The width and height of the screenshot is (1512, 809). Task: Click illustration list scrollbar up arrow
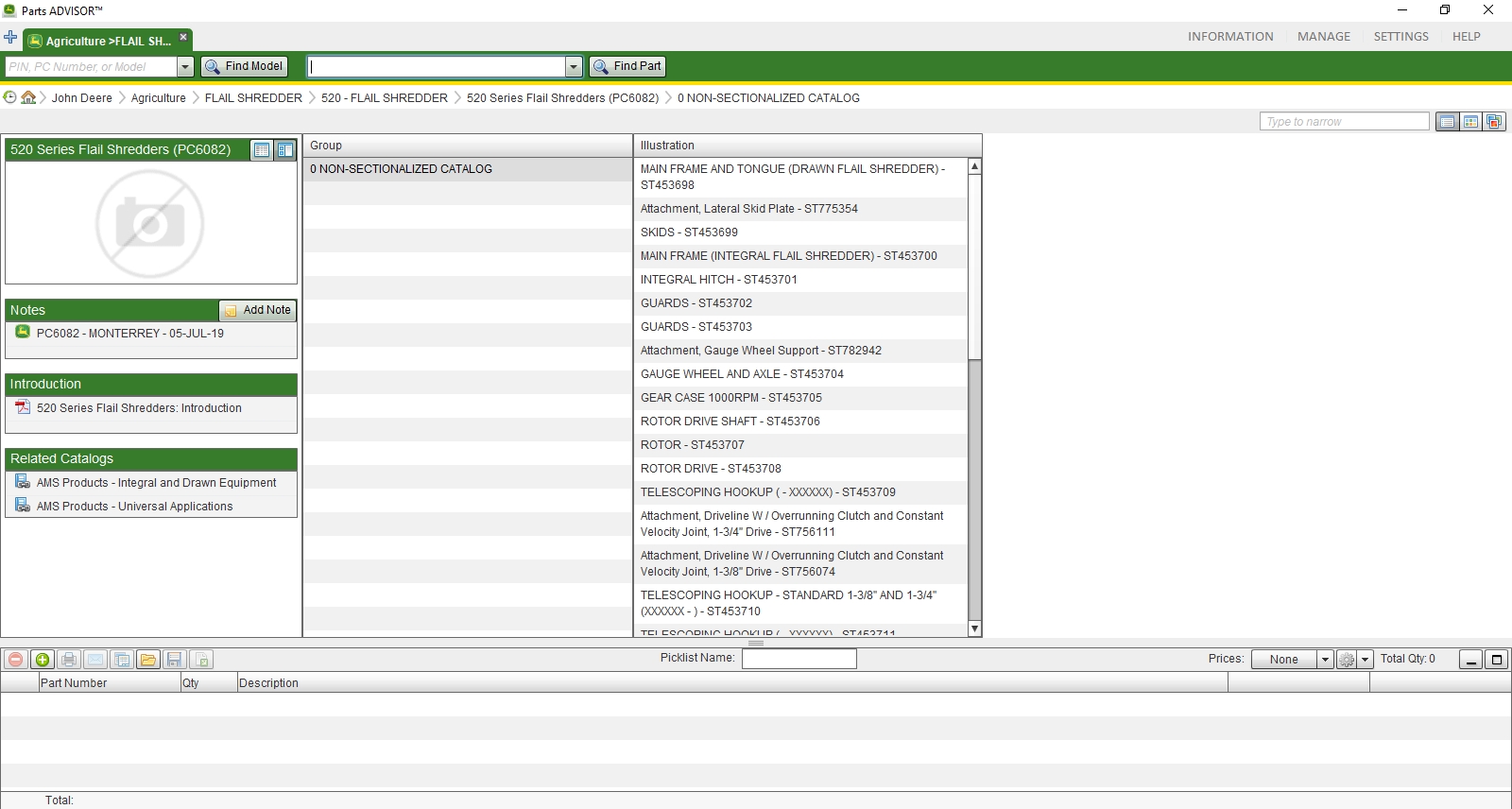click(x=974, y=166)
